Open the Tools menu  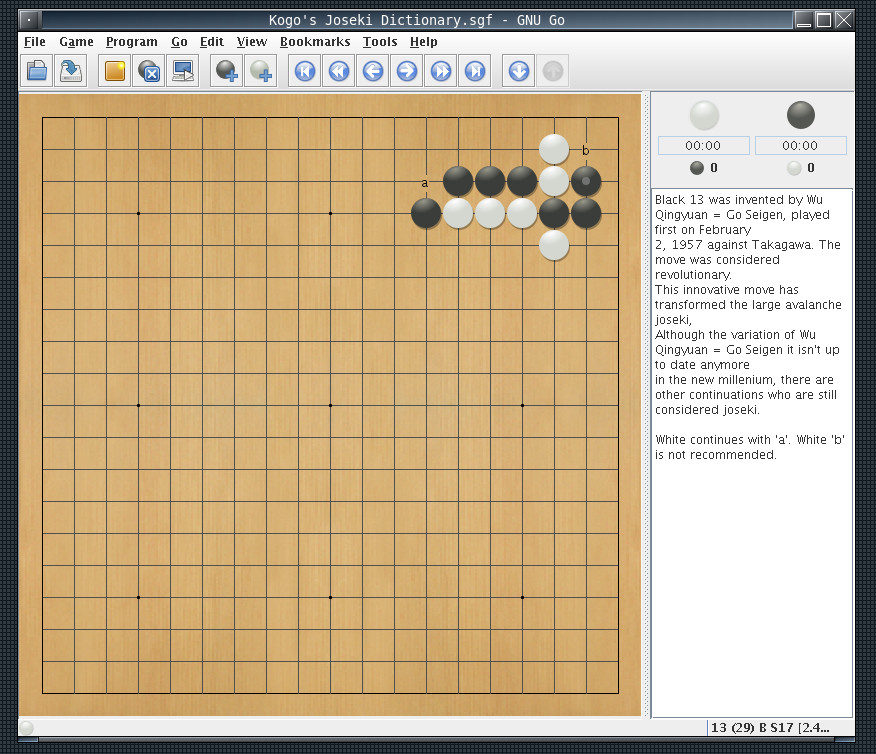pos(380,42)
